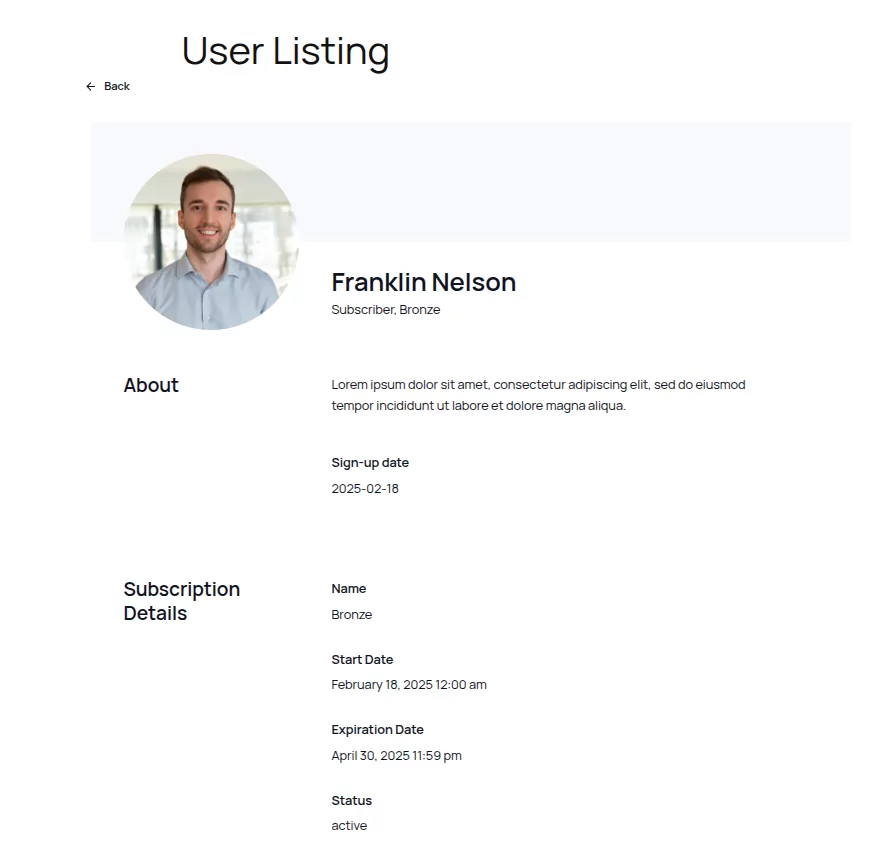The image size is (896, 868).
Task: Click the User Listing page title
Action: pos(285,51)
